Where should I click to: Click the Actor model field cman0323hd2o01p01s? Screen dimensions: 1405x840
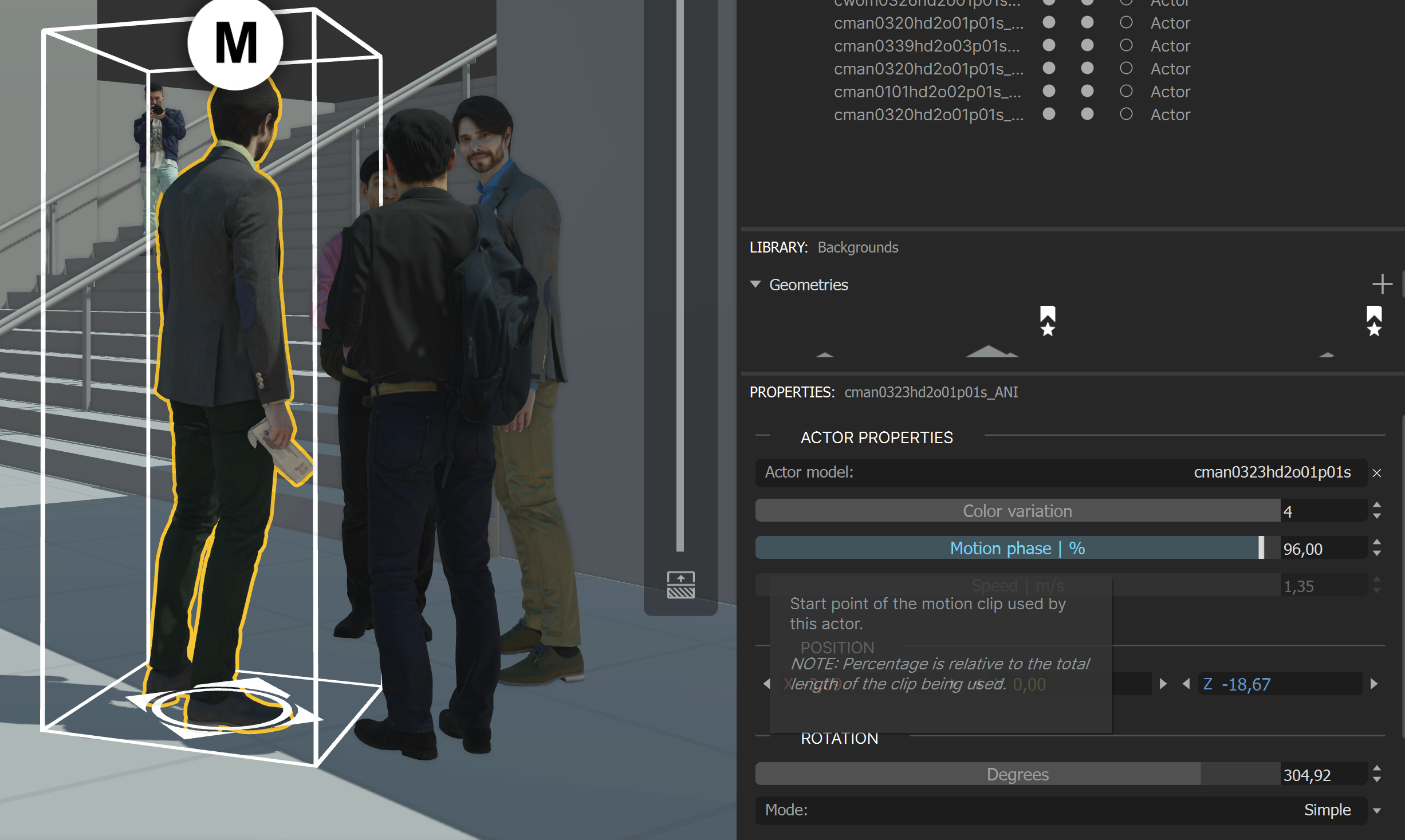(x=1061, y=472)
